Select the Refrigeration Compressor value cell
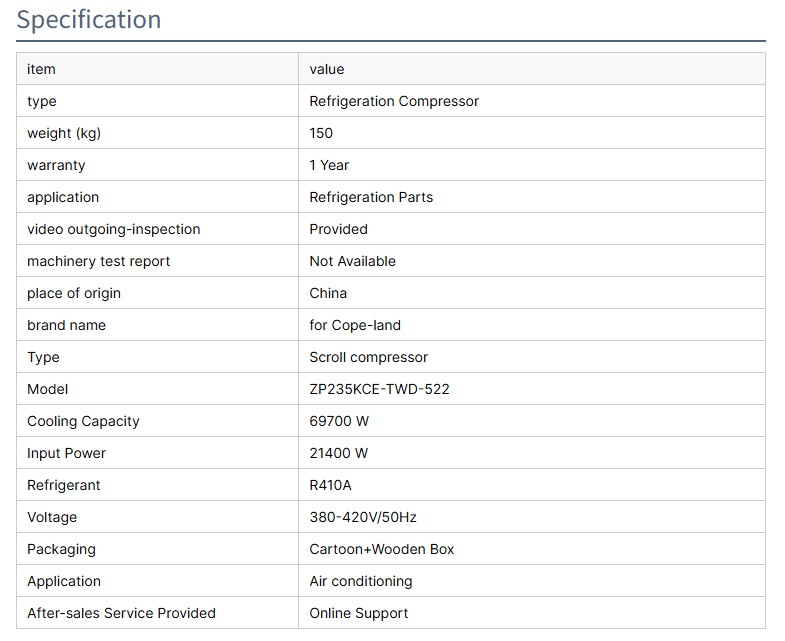Viewport: 785px width, 641px height. click(394, 101)
